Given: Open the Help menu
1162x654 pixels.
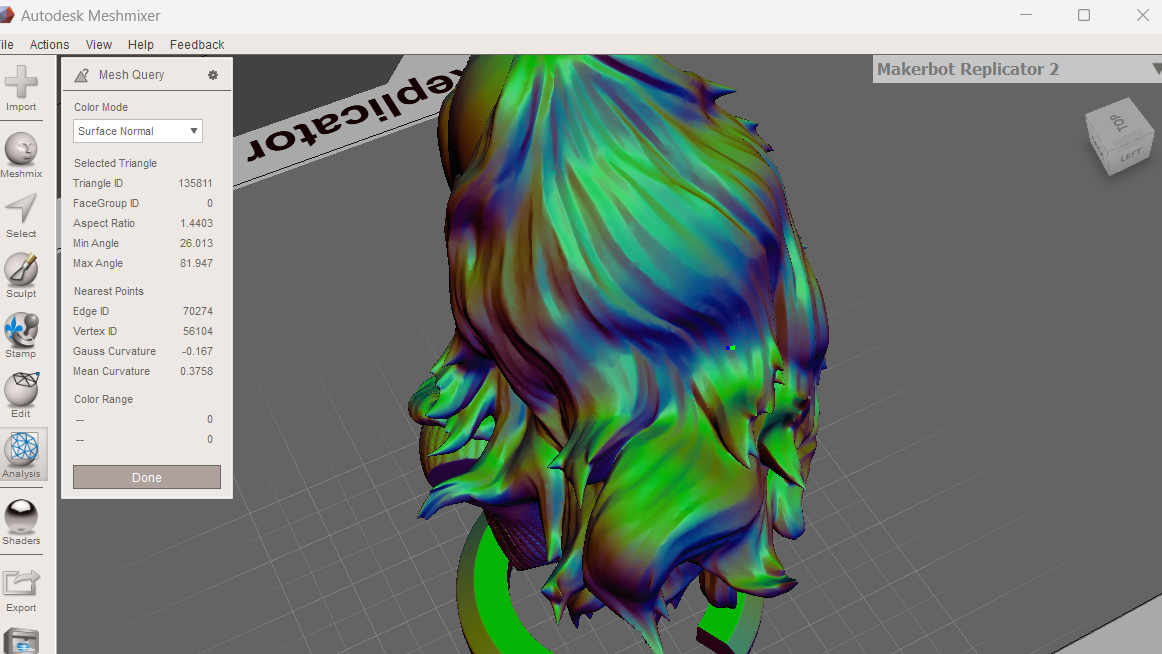Looking at the screenshot, I should click(x=140, y=44).
